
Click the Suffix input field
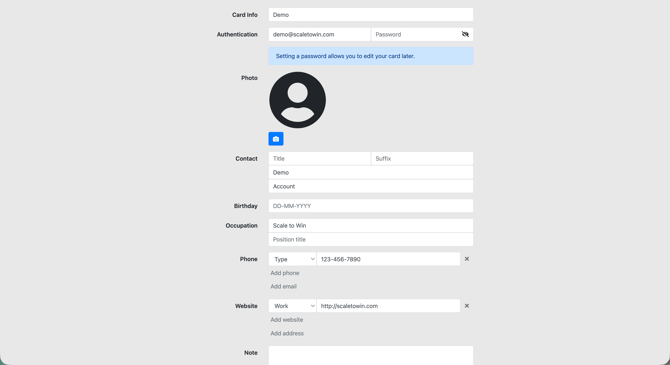pos(422,159)
